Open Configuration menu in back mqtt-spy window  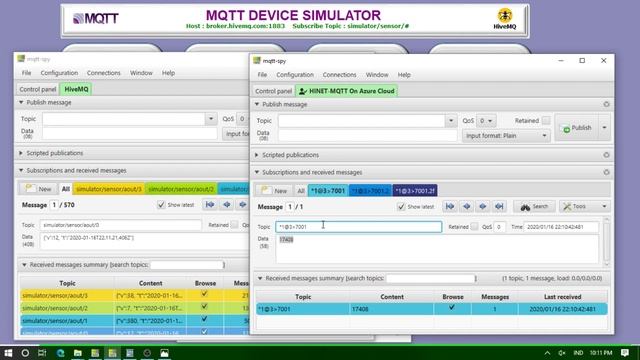59,73
